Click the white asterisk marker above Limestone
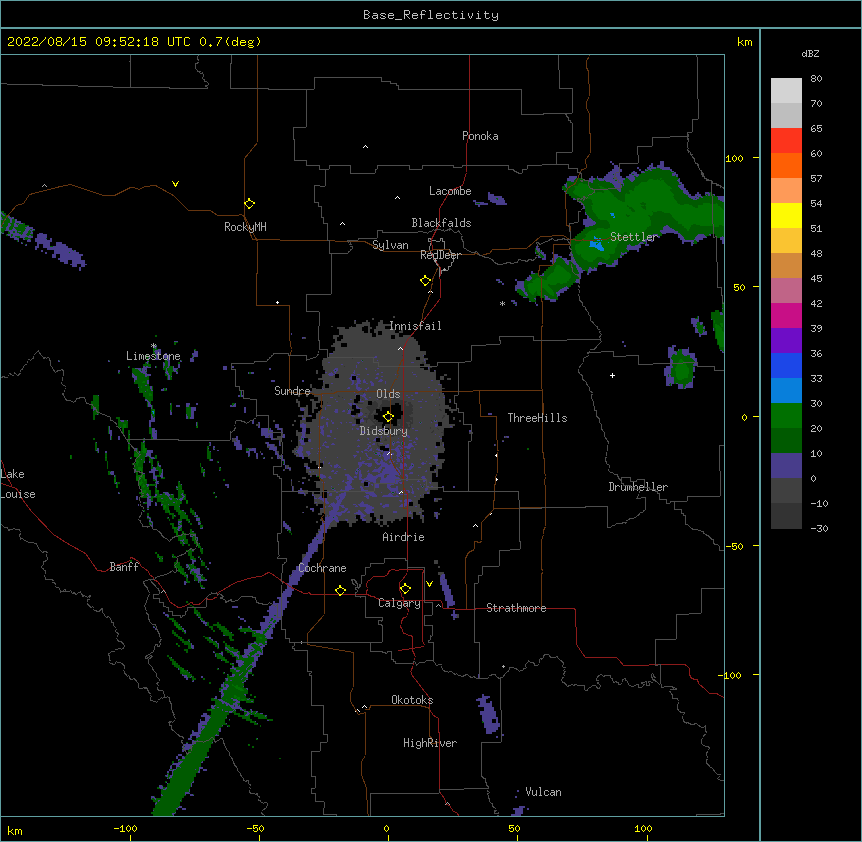Image resolution: width=862 pixels, height=842 pixels. pos(154,346)
